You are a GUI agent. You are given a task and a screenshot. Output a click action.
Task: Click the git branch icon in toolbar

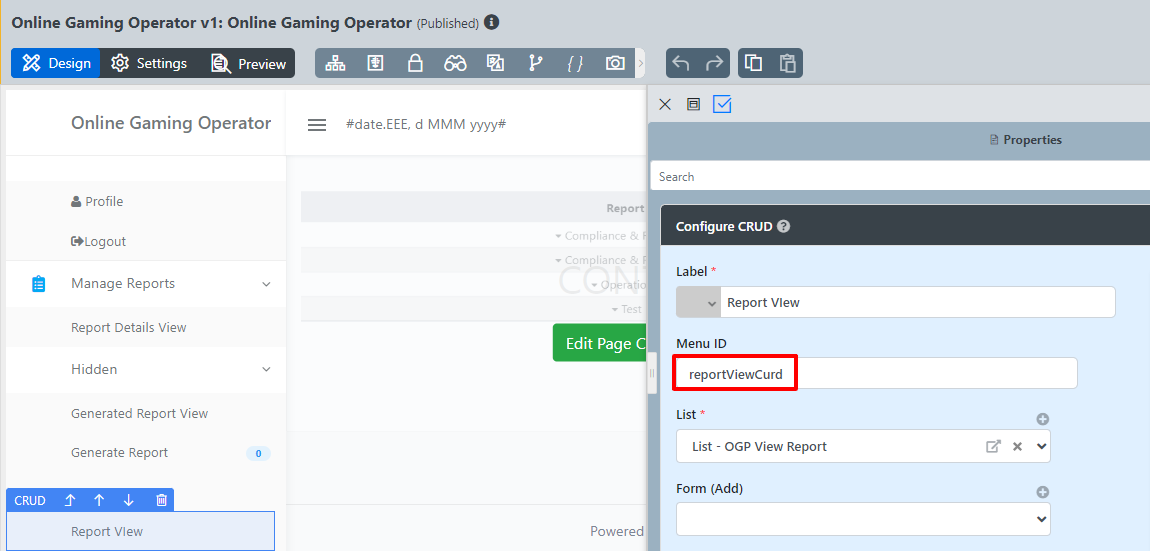pos(535,64)
